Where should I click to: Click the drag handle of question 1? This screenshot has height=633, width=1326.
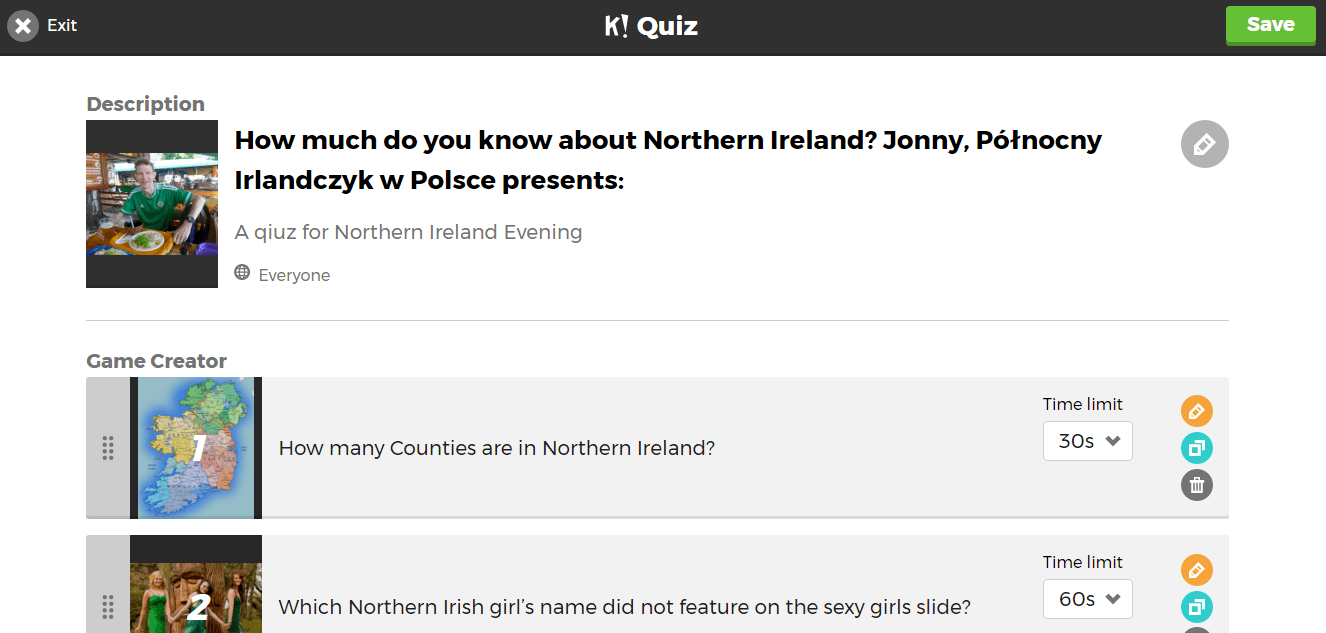(x=108, y=448)
